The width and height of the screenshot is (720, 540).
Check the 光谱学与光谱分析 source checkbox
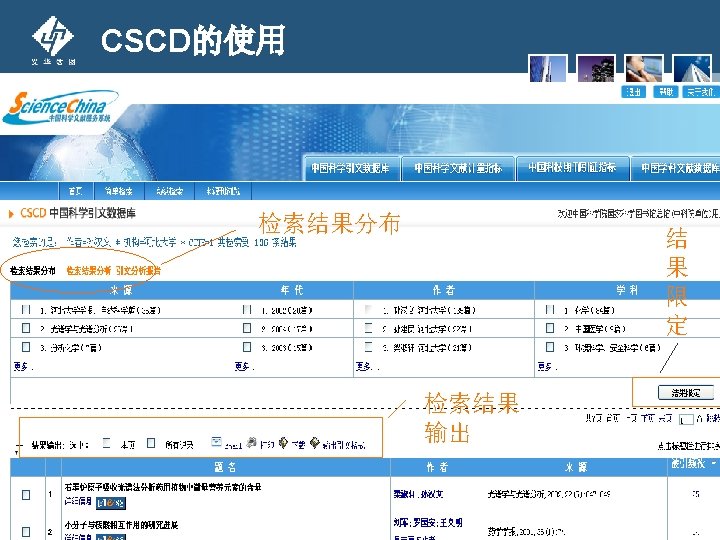coord(26,328)
